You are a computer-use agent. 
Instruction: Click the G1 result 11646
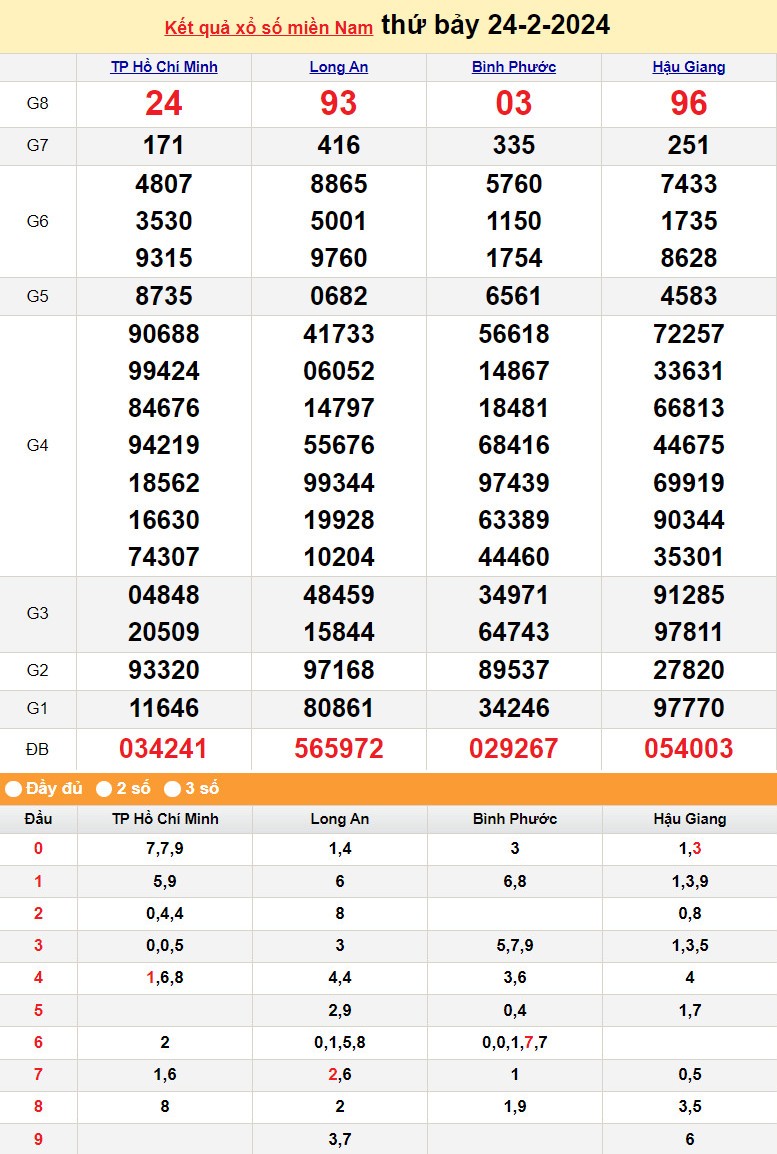click(x=164, y=708)
